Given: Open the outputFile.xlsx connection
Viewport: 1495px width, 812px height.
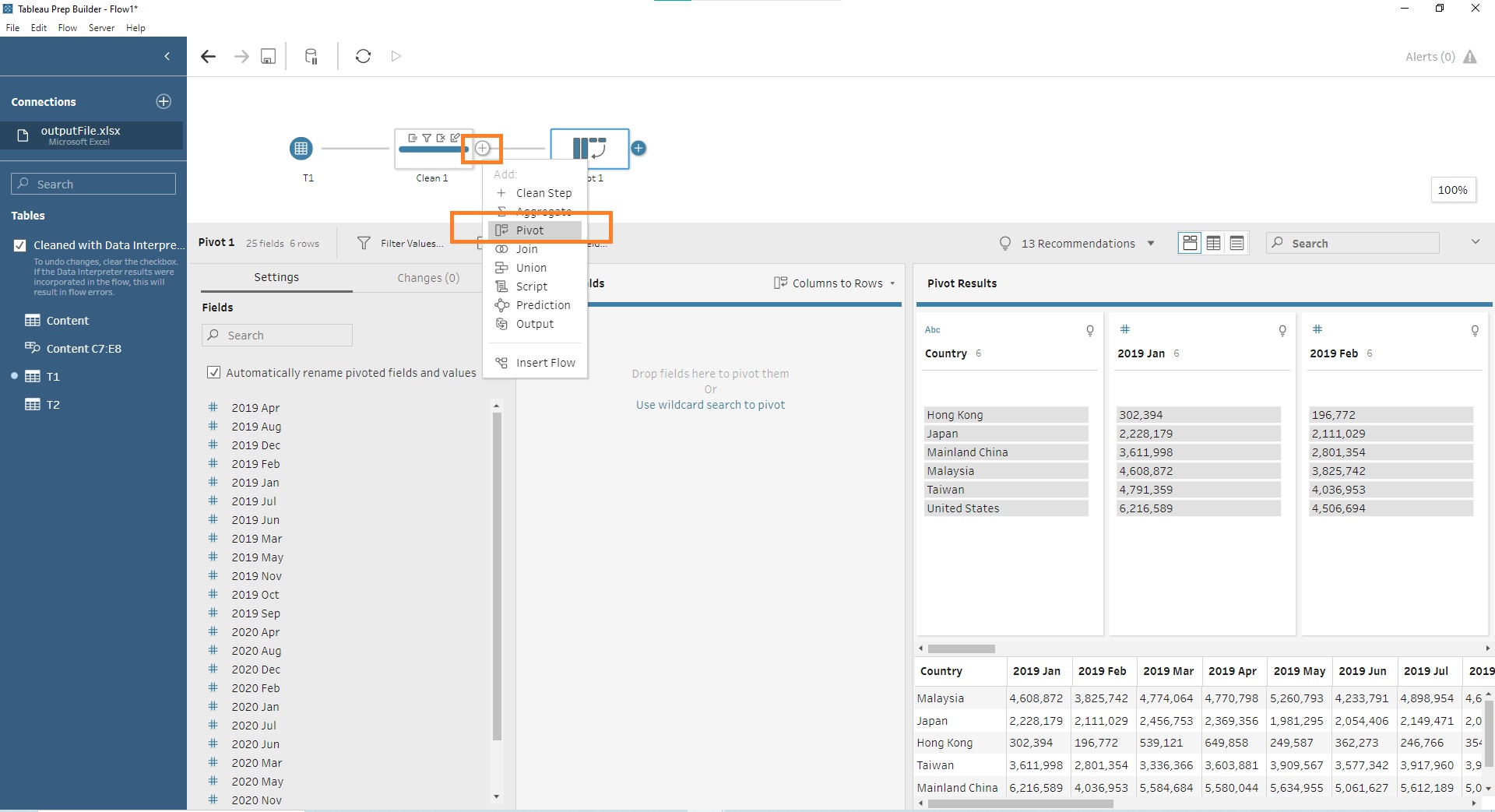Looking at the screenshot, I should pyautogui.click(x=92, y=135).
